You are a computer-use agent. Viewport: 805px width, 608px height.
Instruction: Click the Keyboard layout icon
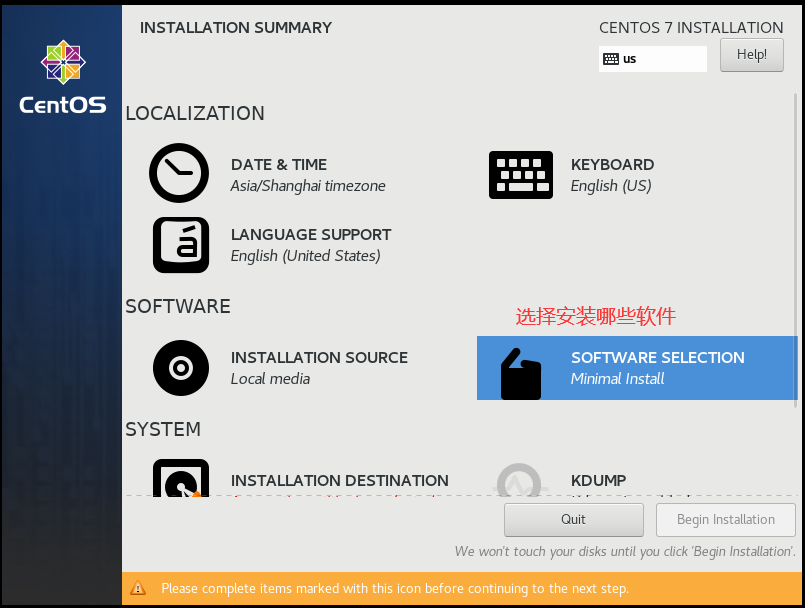[520, 175]
